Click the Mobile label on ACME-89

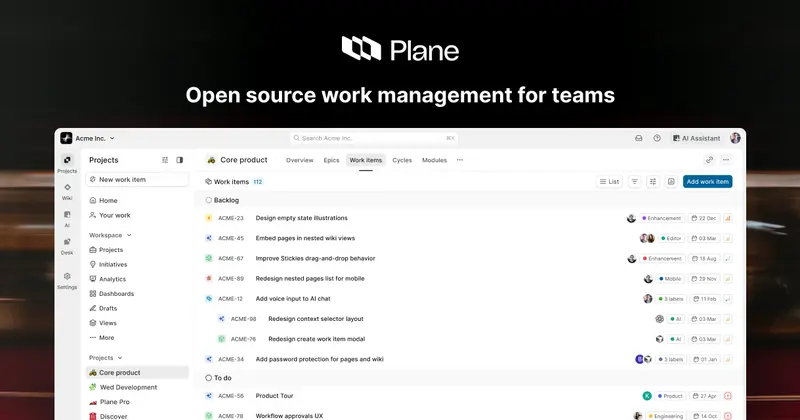pyautogui.click(x=670, y=279)
